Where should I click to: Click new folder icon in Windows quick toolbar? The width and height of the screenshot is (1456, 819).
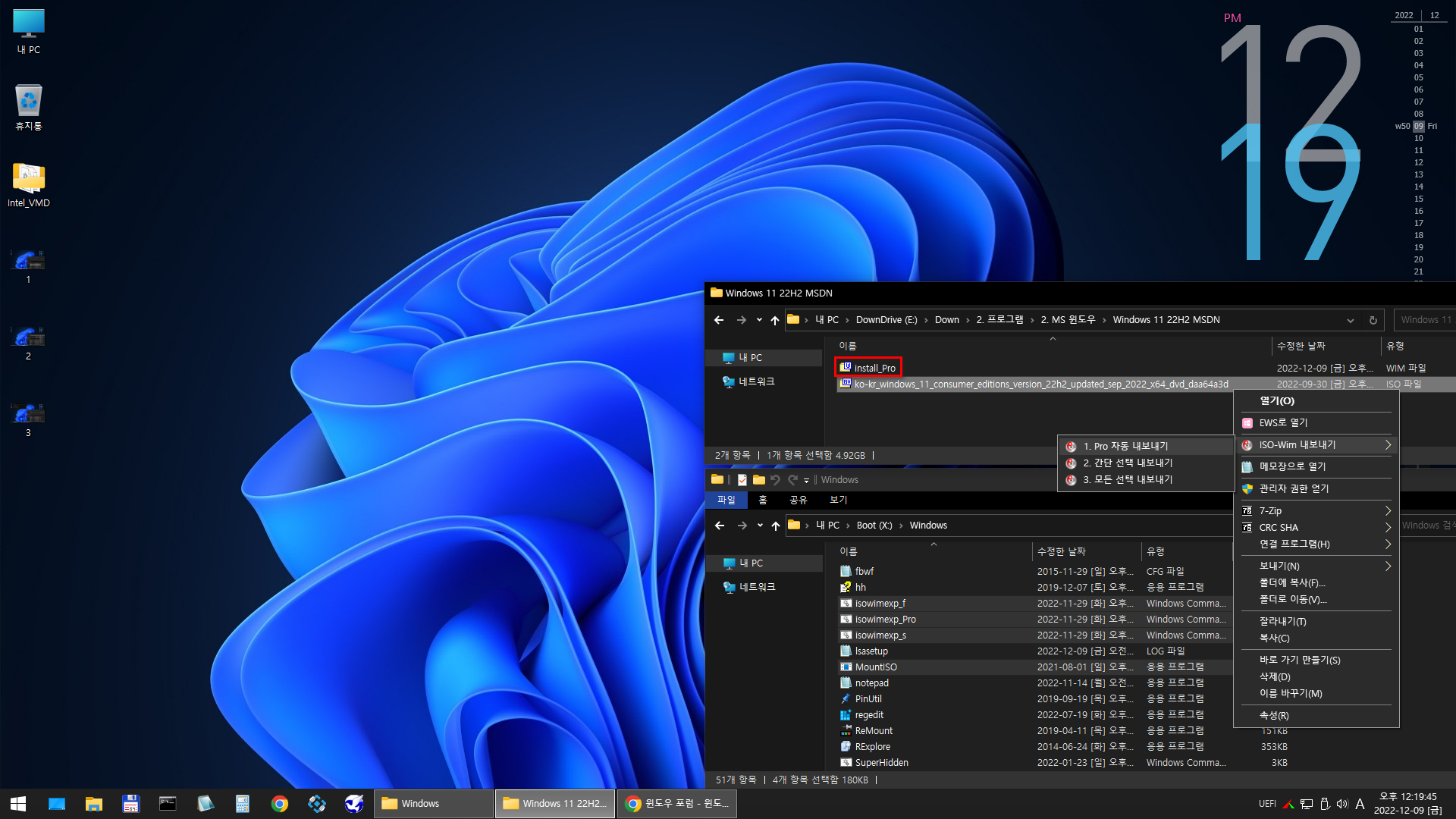pyautogui.click(x=758, y=480)
